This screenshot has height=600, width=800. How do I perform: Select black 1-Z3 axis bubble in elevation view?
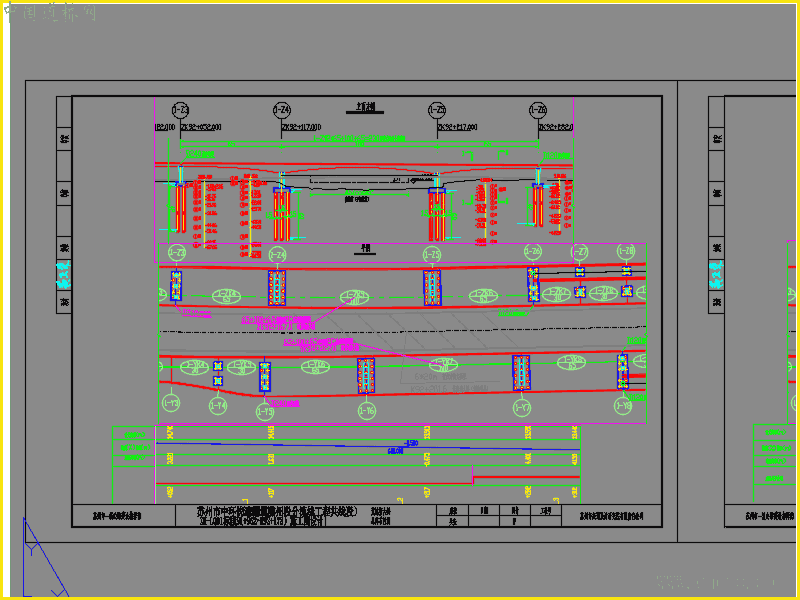tap(181, 110)
